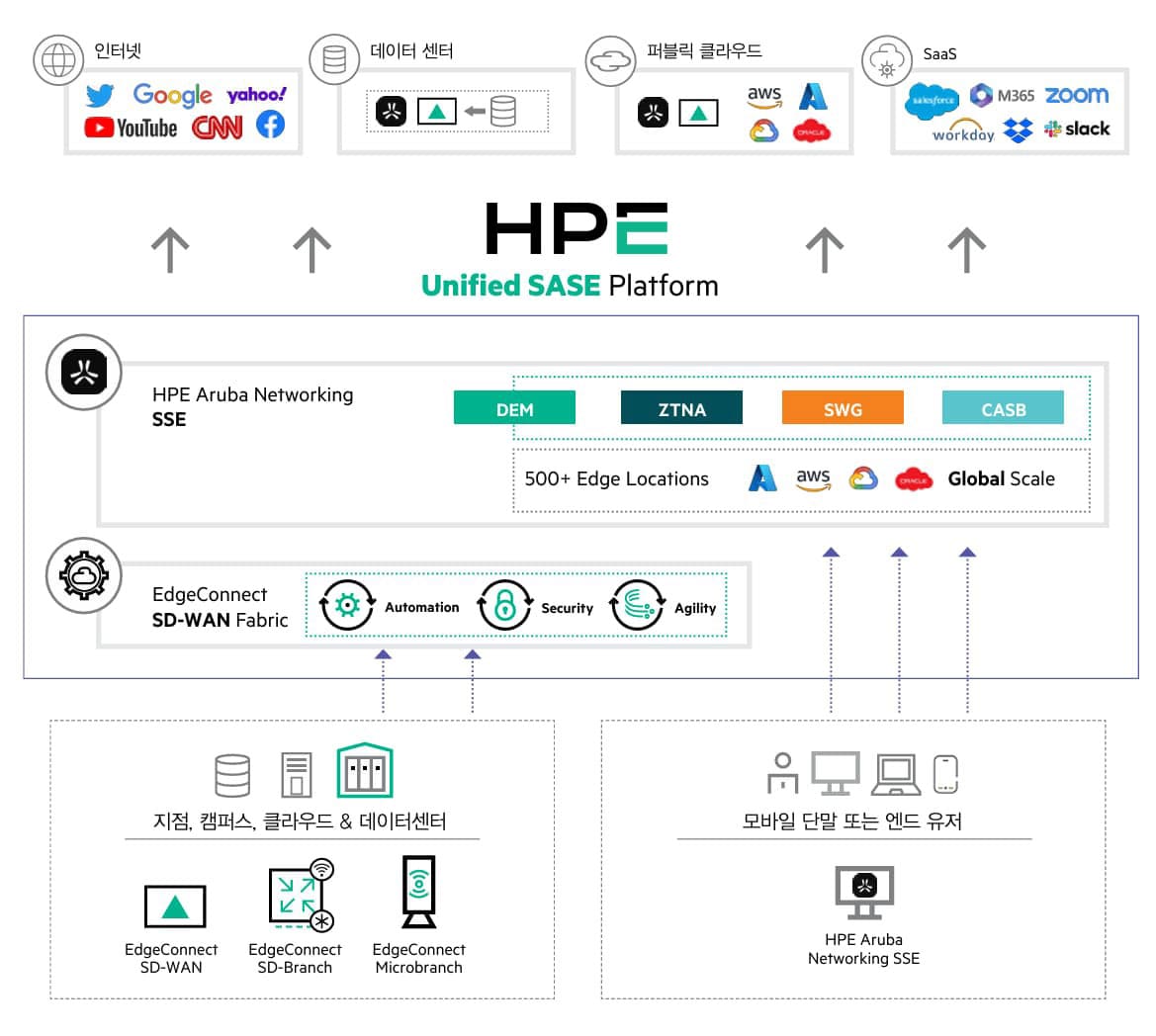The height and width of the screenshot is (1036, 1156).
Task: Click the globe icon beside 인터넷
Action: pyautogui.click(x=57, y=60)
